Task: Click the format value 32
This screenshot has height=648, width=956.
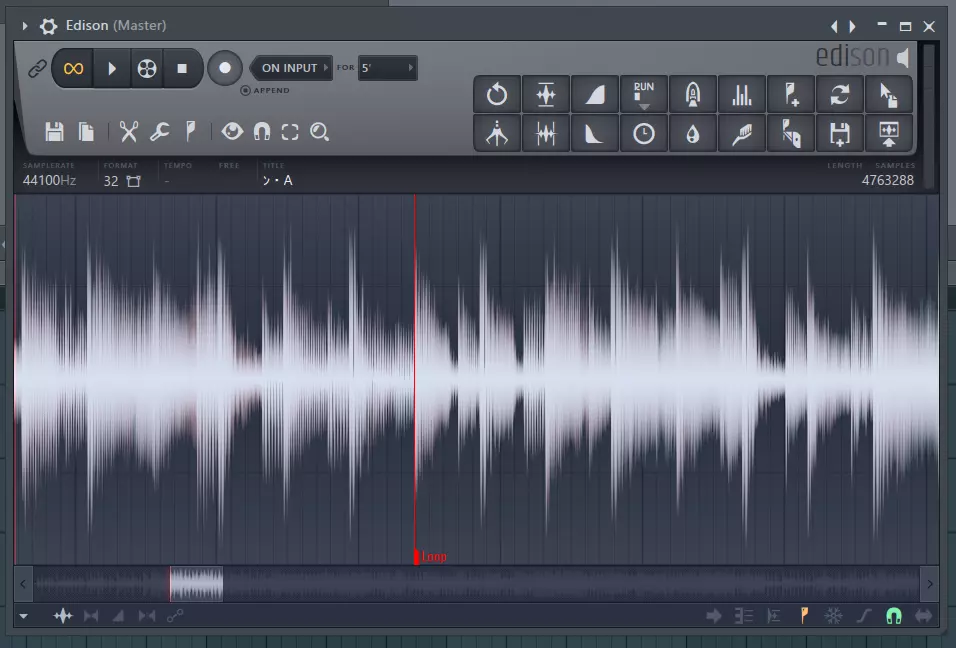Action: [x=111, y=181]
